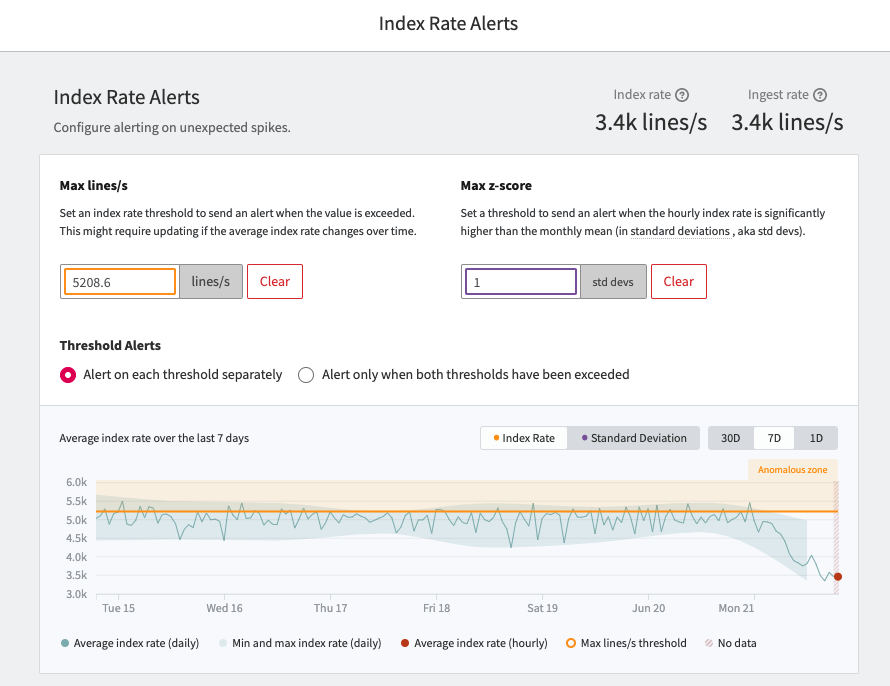890x686 pixels.
Task: Click Average index rate over the last 7 days
Action: [x=154, y=438]
